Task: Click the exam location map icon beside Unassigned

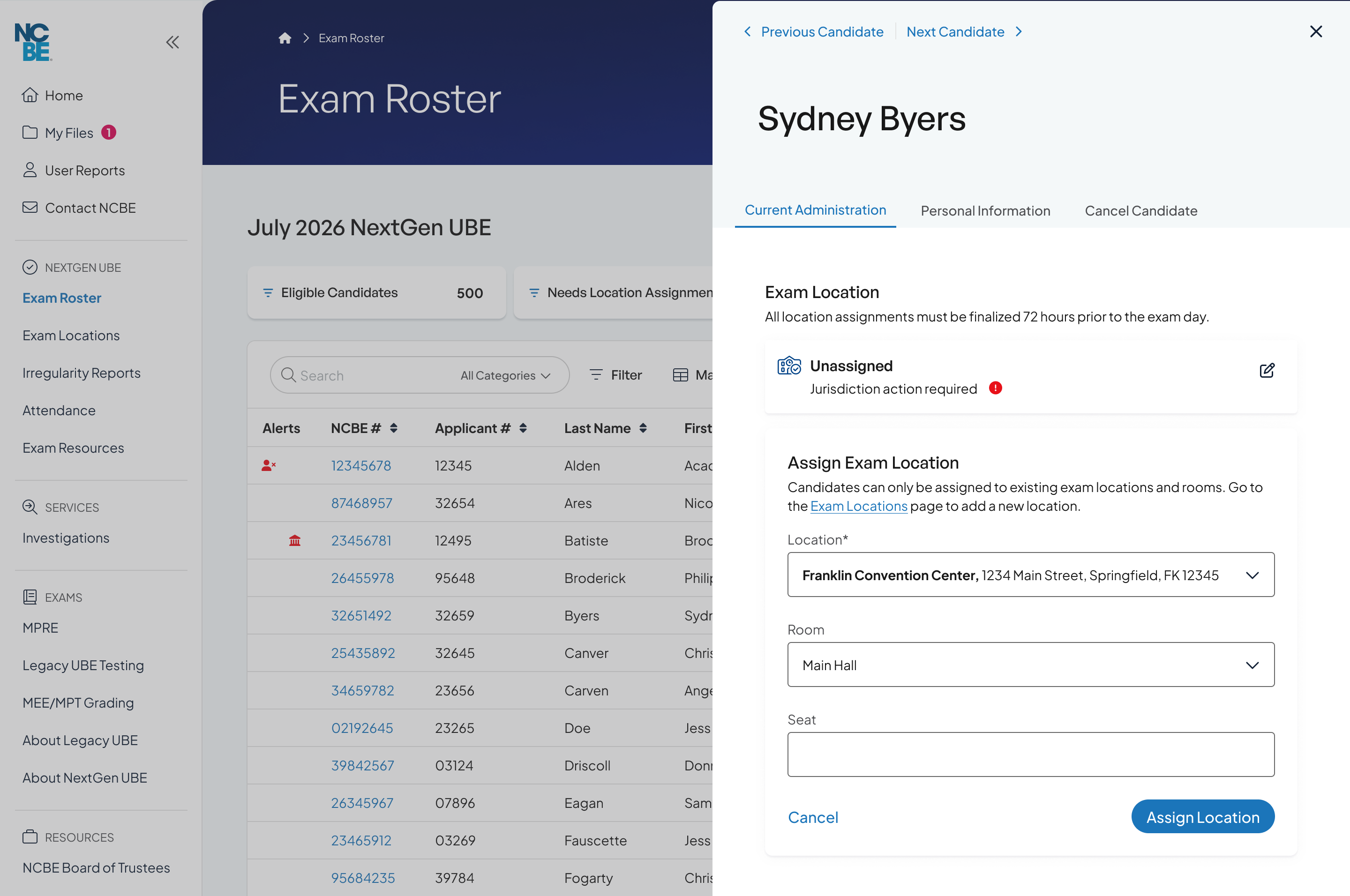Action: click(x=789, y=366)
